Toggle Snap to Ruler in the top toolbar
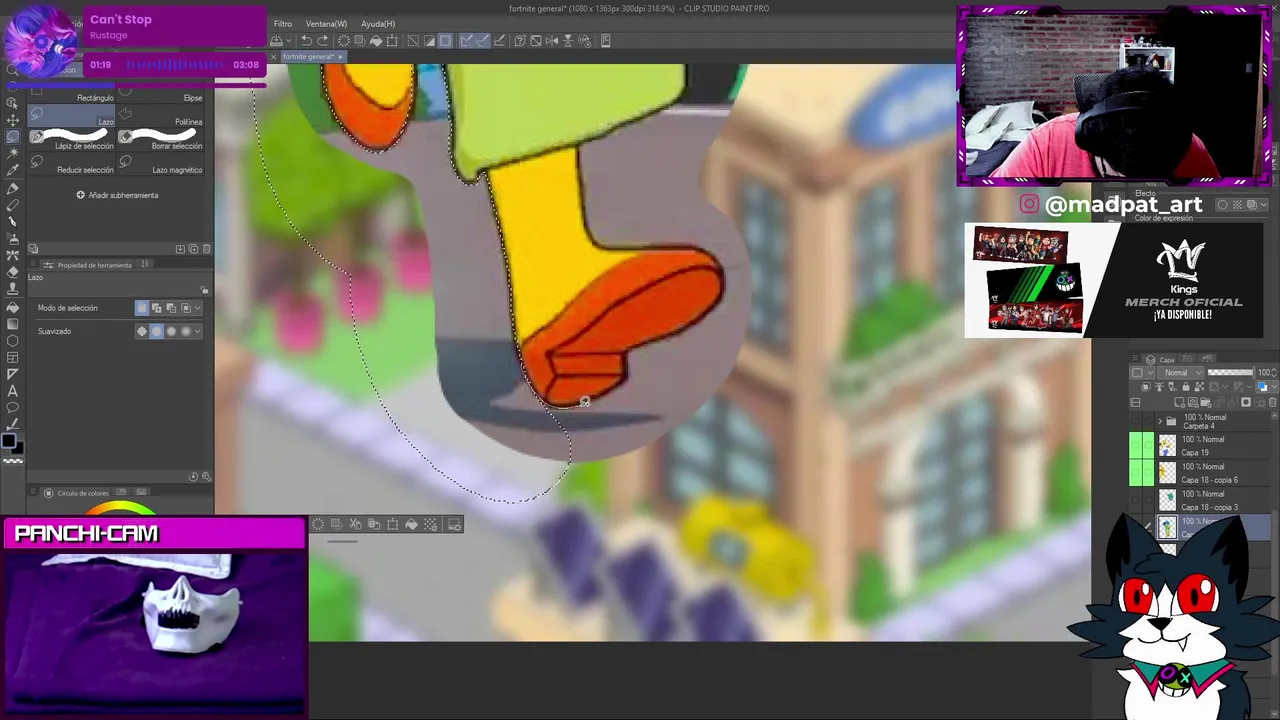This screenshot has height=720, width=1280. coord(467,40)
